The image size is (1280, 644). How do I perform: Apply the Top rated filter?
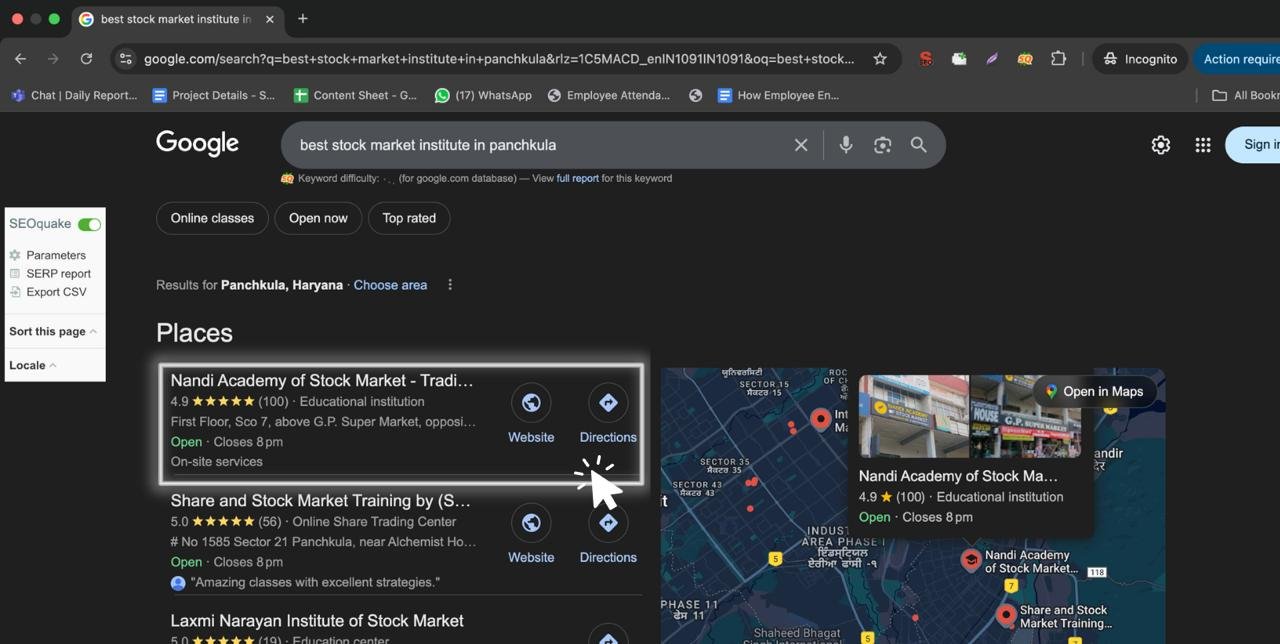coord(409,218)
